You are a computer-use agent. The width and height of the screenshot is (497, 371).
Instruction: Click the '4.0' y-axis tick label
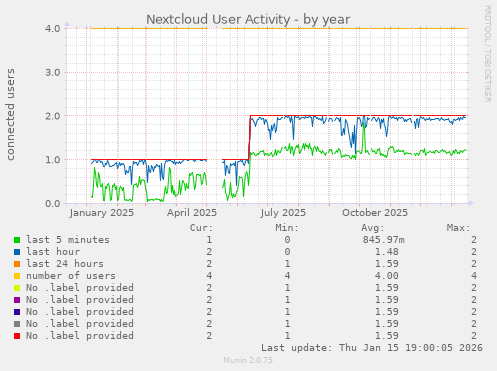pyautogui.click(x=53, y=29)
